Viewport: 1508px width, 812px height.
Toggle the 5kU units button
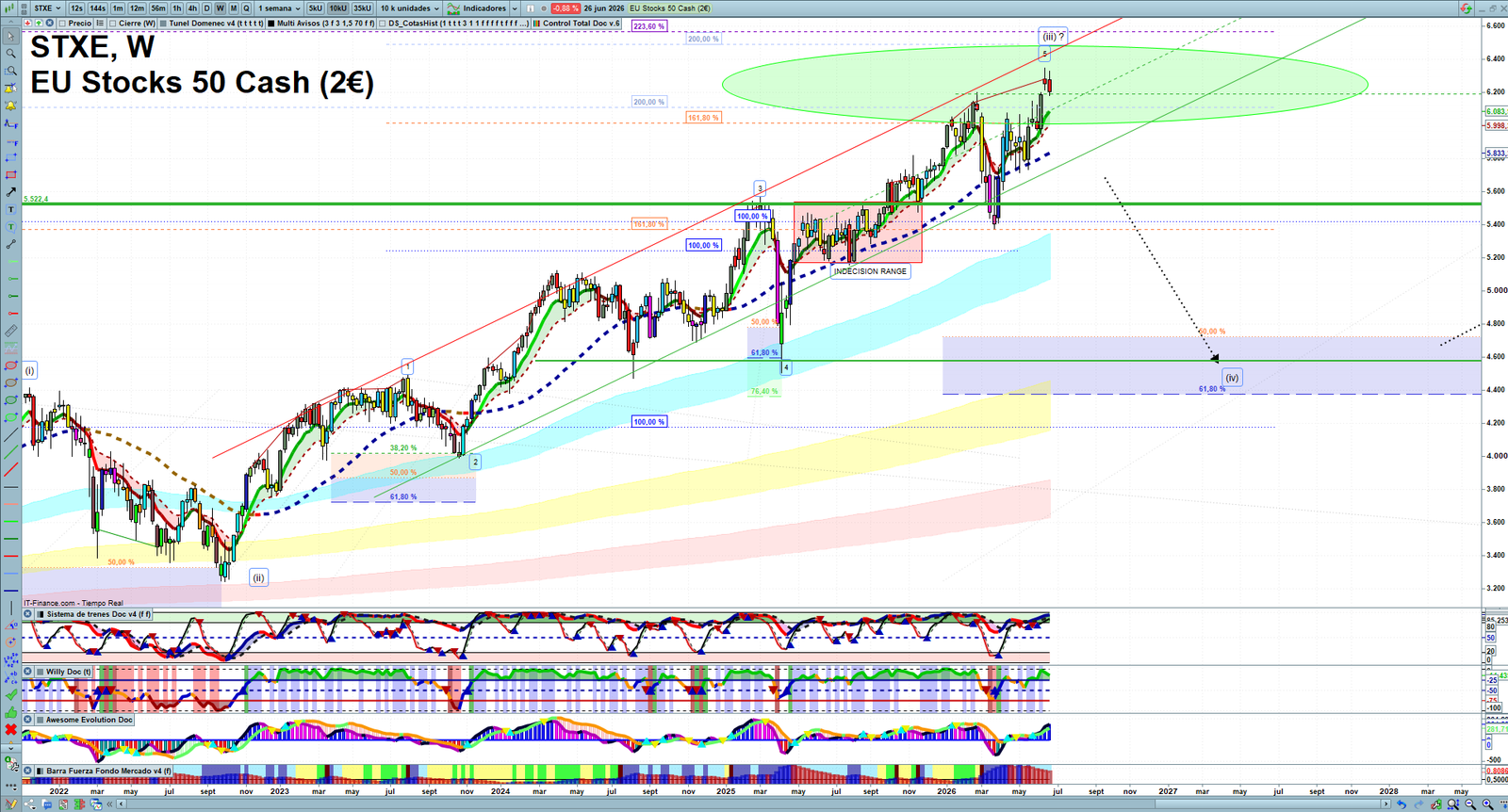[315, 8]
